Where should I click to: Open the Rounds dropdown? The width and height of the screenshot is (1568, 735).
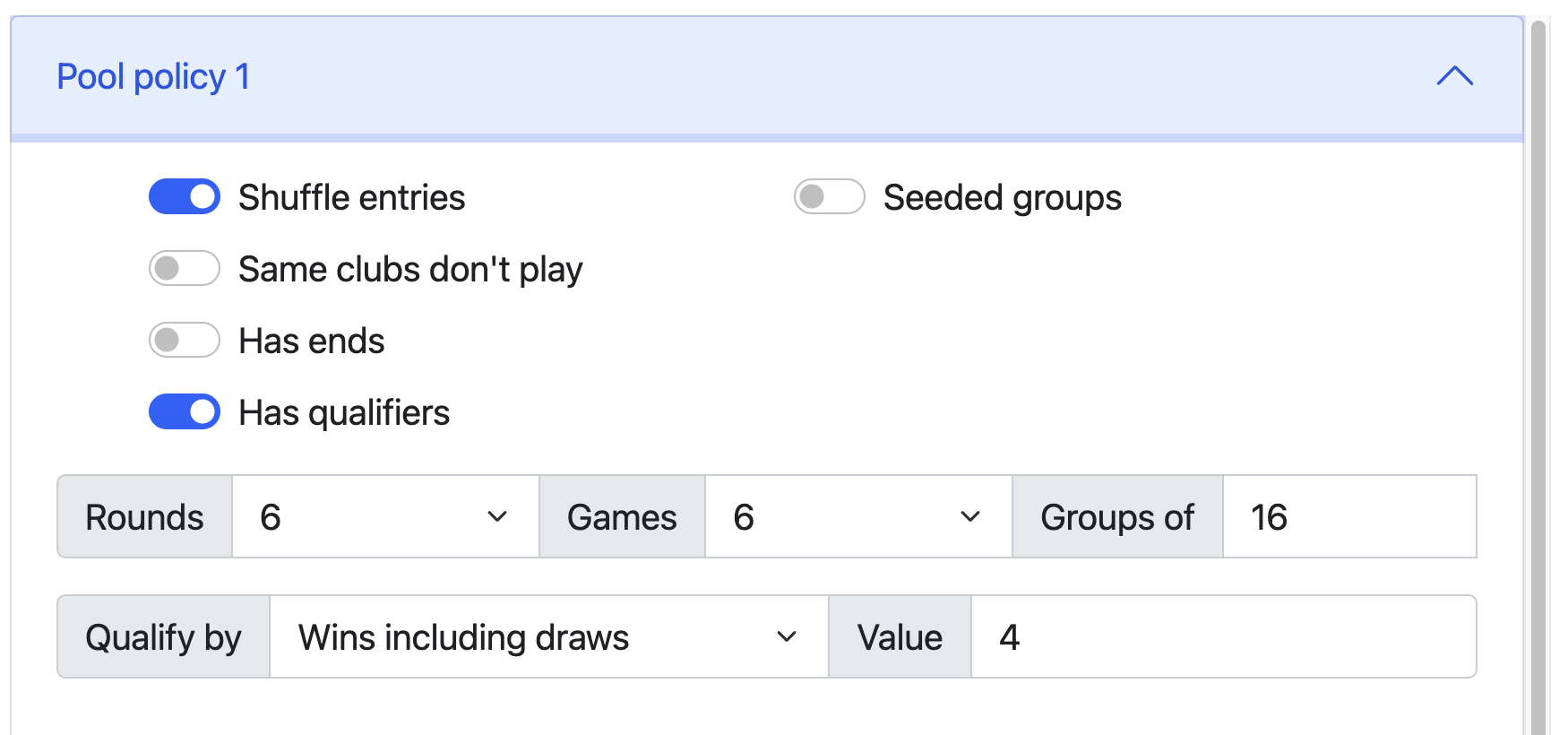tap(384, 517)
